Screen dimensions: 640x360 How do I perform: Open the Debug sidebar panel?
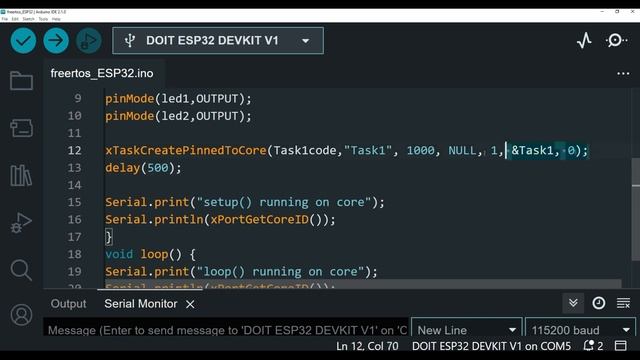21,223
